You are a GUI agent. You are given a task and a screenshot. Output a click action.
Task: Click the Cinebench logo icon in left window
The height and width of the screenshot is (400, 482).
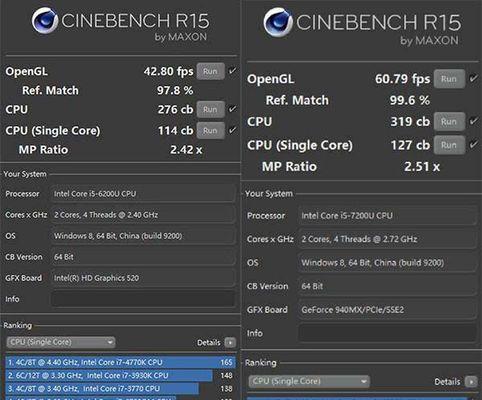[x=45, y=21]
